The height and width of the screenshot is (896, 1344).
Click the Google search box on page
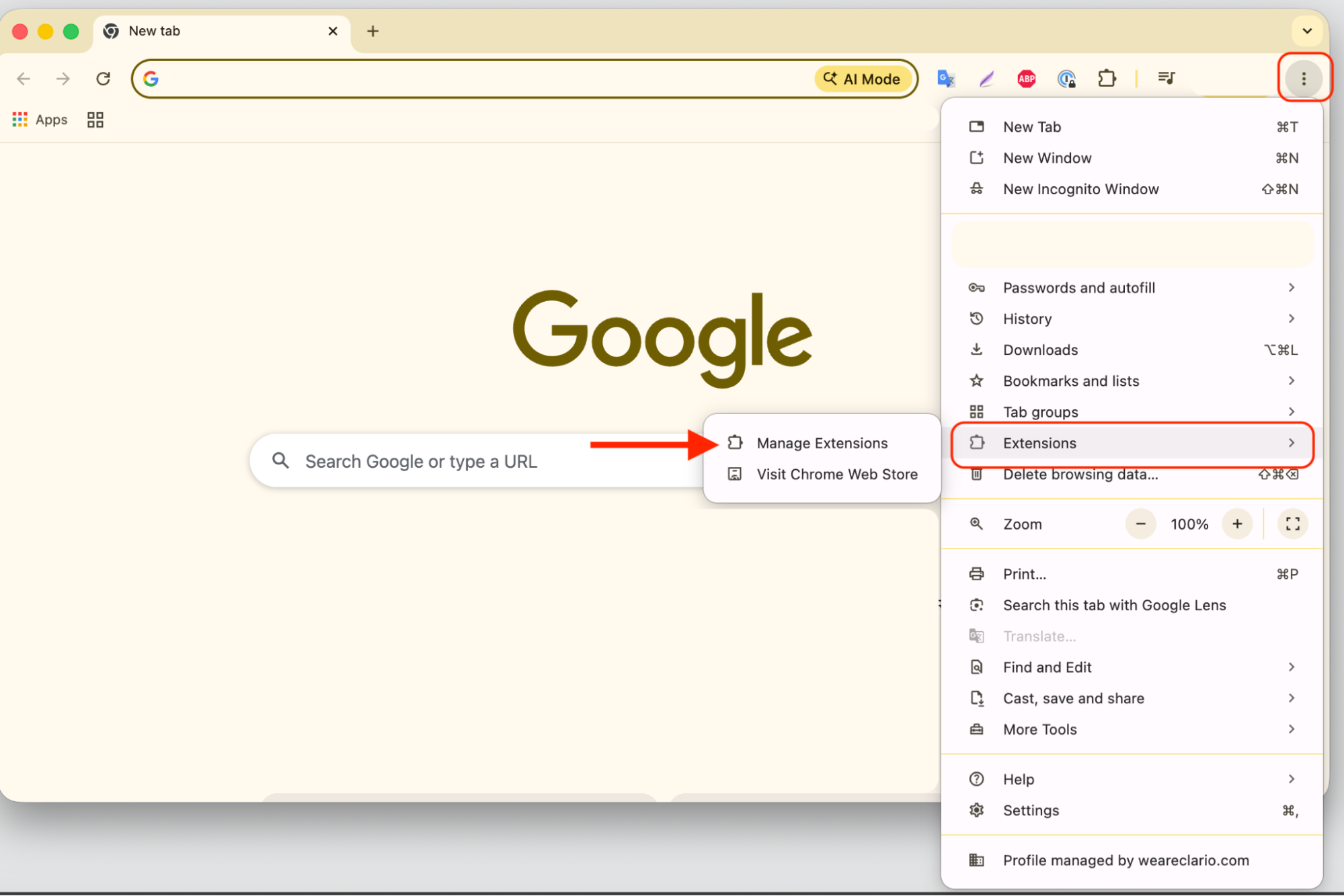477,461
